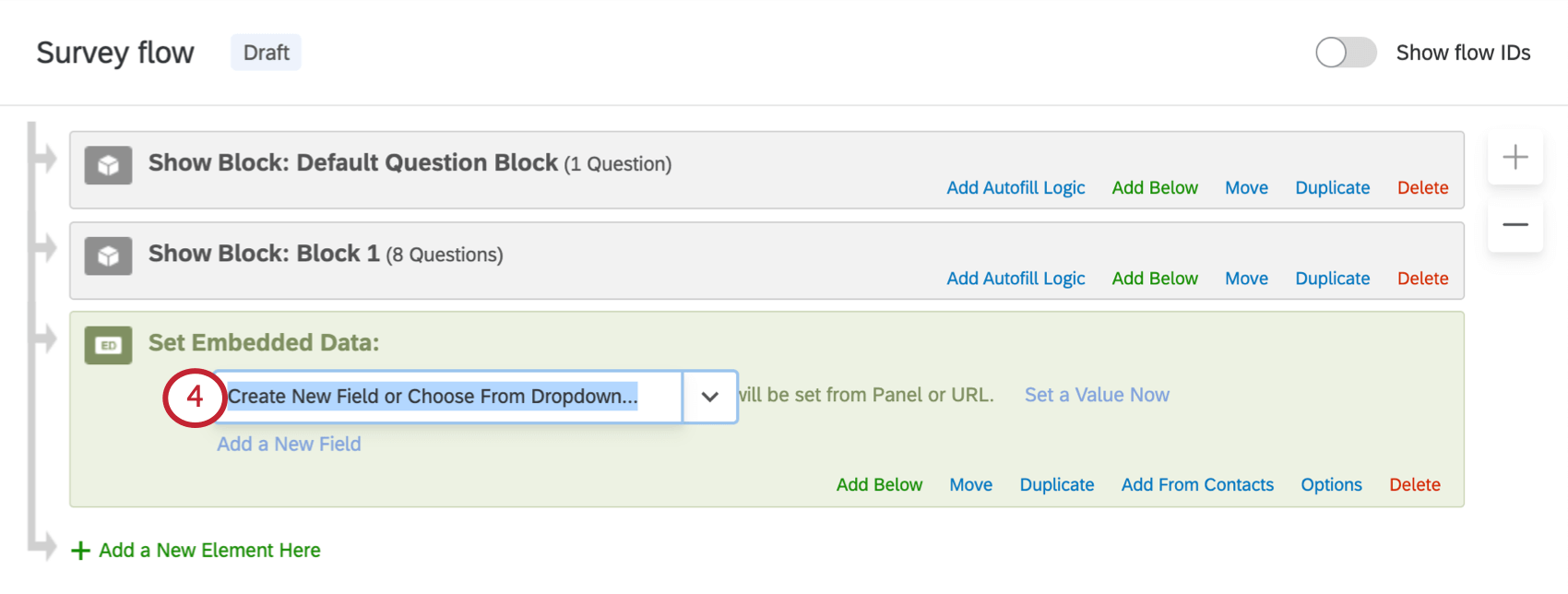
Task: Click the Draft status badge
Action: coord(266,53)
